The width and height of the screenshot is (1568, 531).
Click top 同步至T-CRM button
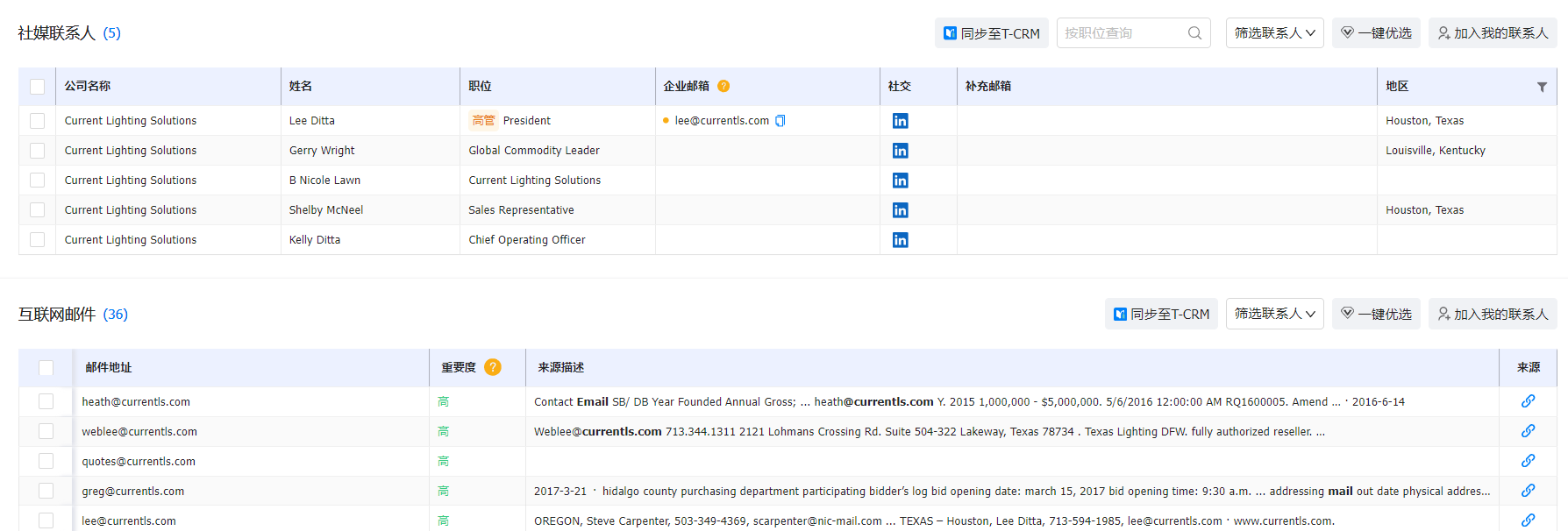(991, 33)
